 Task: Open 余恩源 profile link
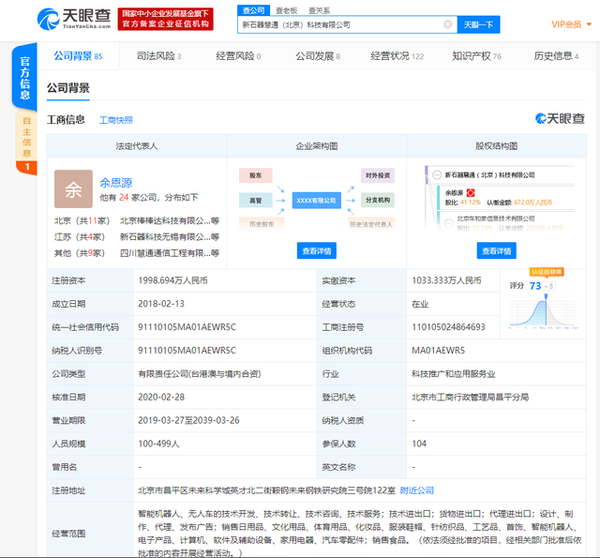coord(116,183)
